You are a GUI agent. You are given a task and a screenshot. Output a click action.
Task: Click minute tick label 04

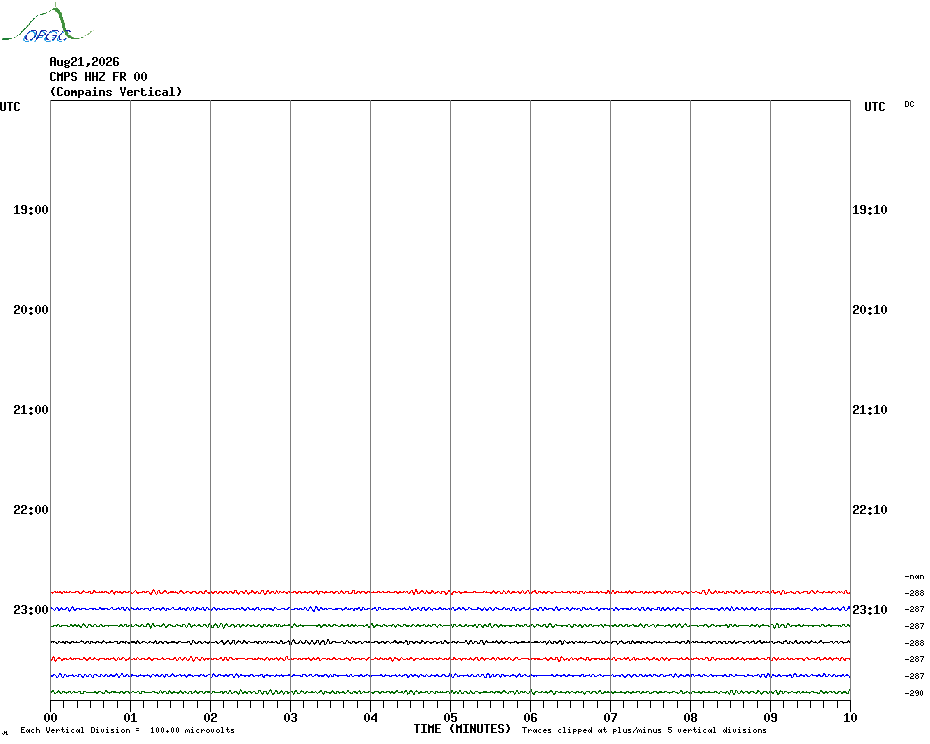click(x=371, y=717)
